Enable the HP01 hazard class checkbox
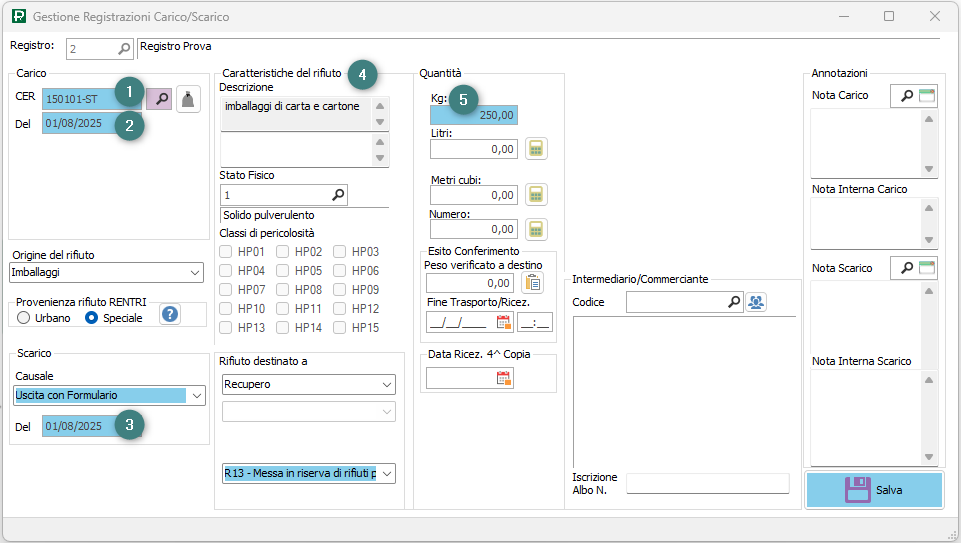Screen dimensions: 961x543 coord(227,252)
